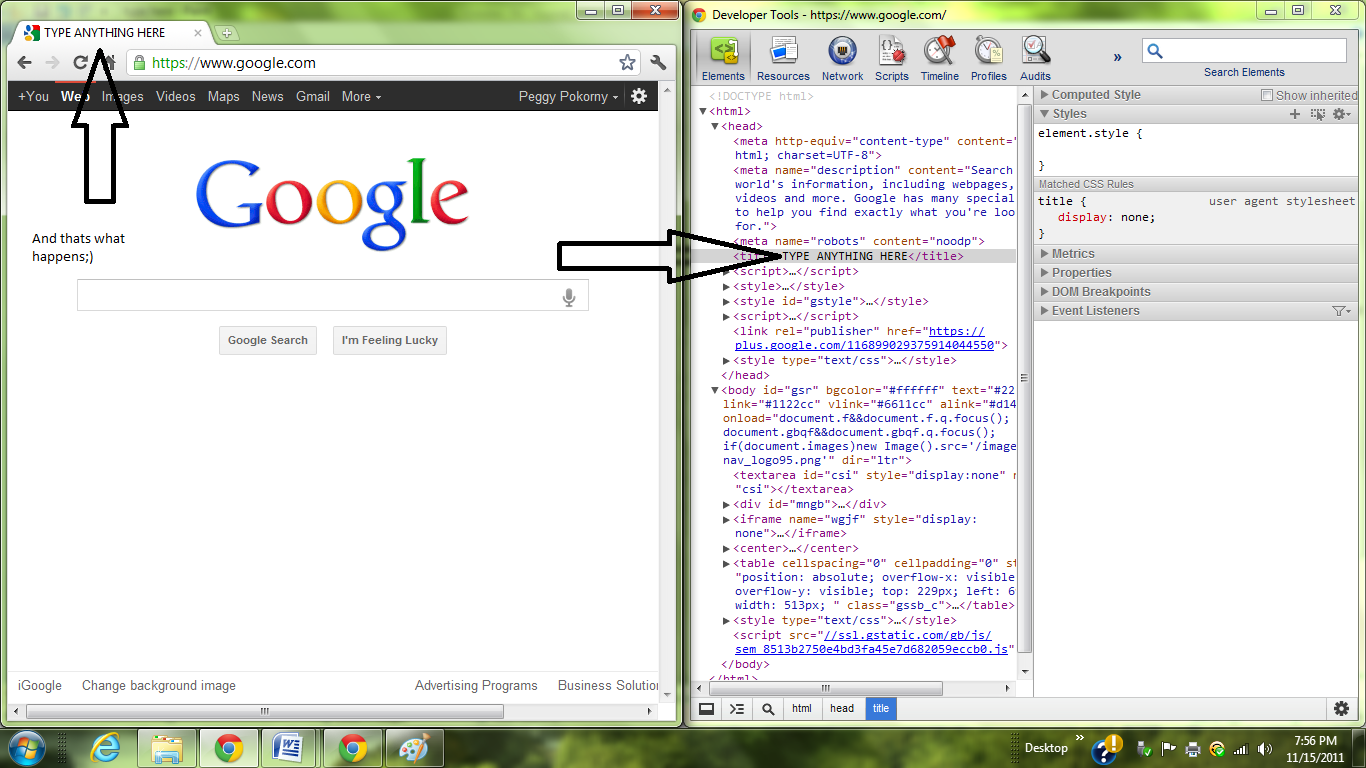Open Videos in the Google bar

pos(176,97)
